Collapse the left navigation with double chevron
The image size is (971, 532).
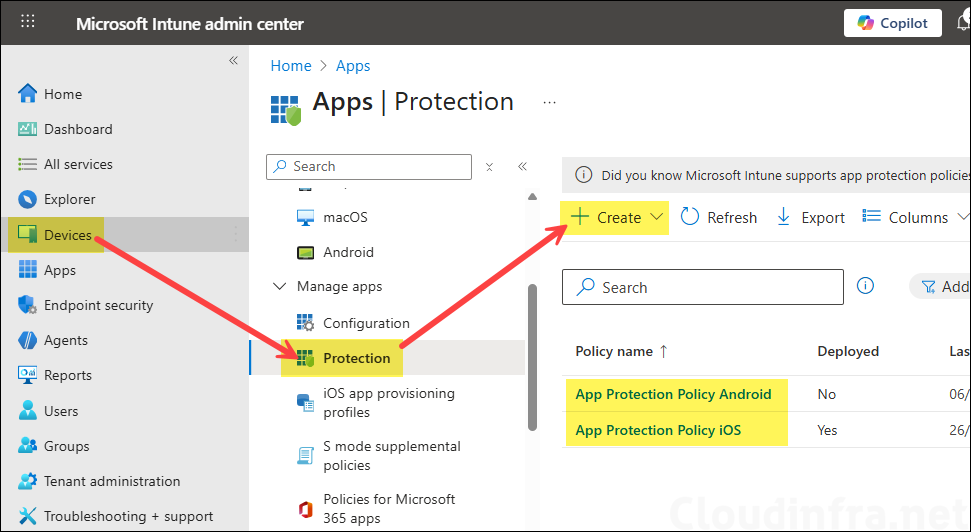(233, 60)
